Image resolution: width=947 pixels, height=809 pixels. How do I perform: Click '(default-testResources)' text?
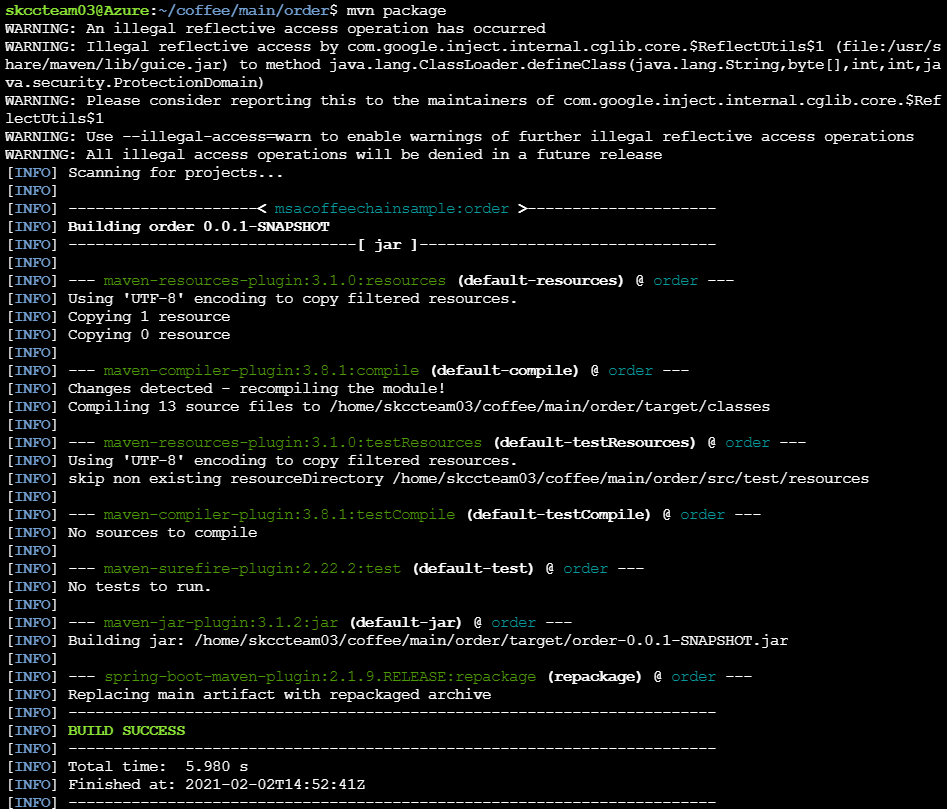tap(595, 443)
